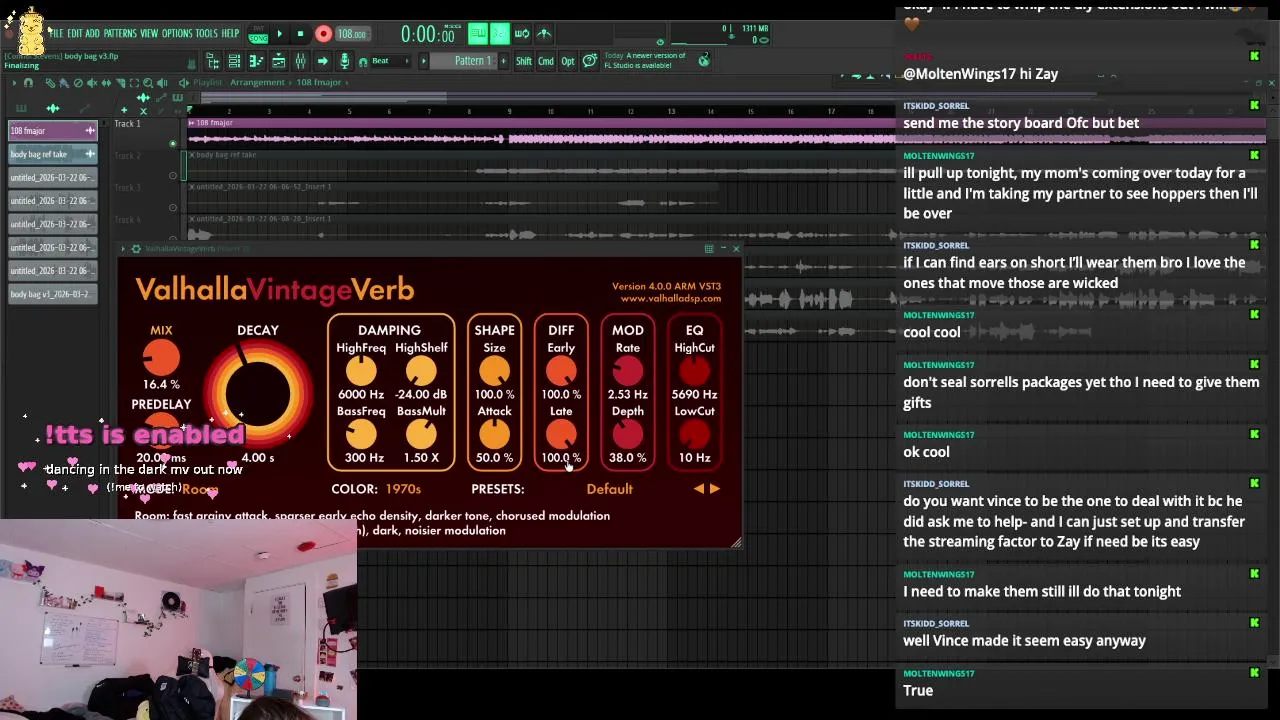Click the plus button next to Pattern 1
Image resolution: width=1280 pixels, height=720 pixels.
point(503,61)
